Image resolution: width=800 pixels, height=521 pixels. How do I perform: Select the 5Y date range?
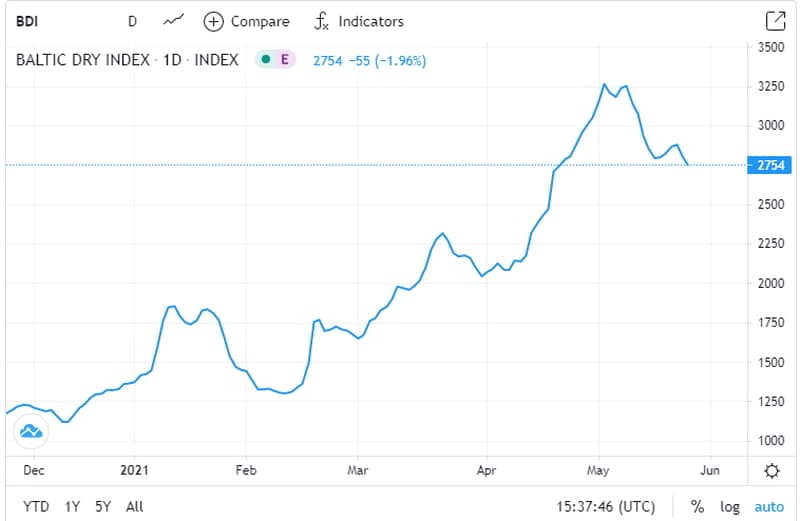tap(103, 507)
